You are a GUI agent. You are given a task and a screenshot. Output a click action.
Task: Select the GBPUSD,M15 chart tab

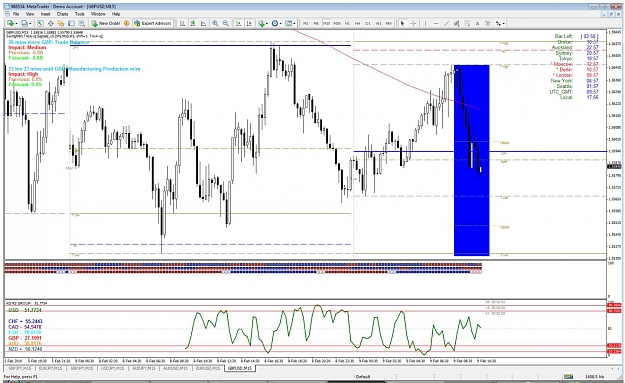coord(240,368)
